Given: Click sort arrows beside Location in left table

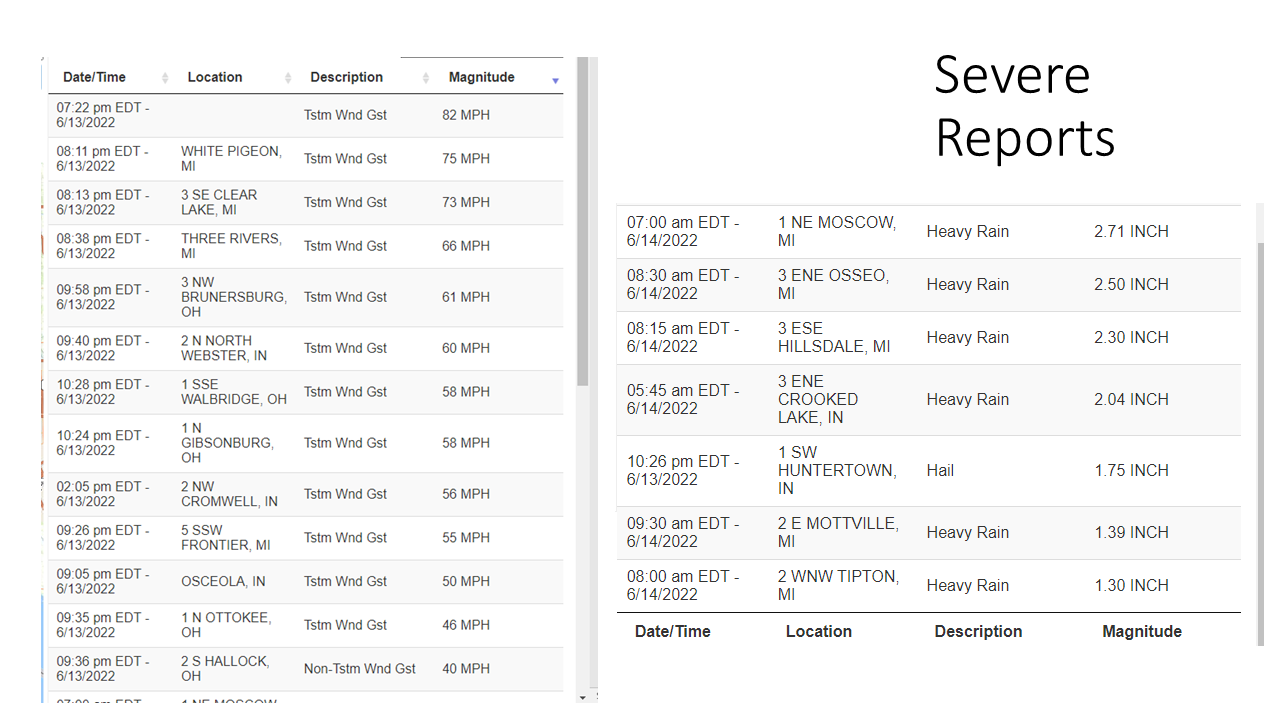Looking at the screenshot, I should pos(288,78).
